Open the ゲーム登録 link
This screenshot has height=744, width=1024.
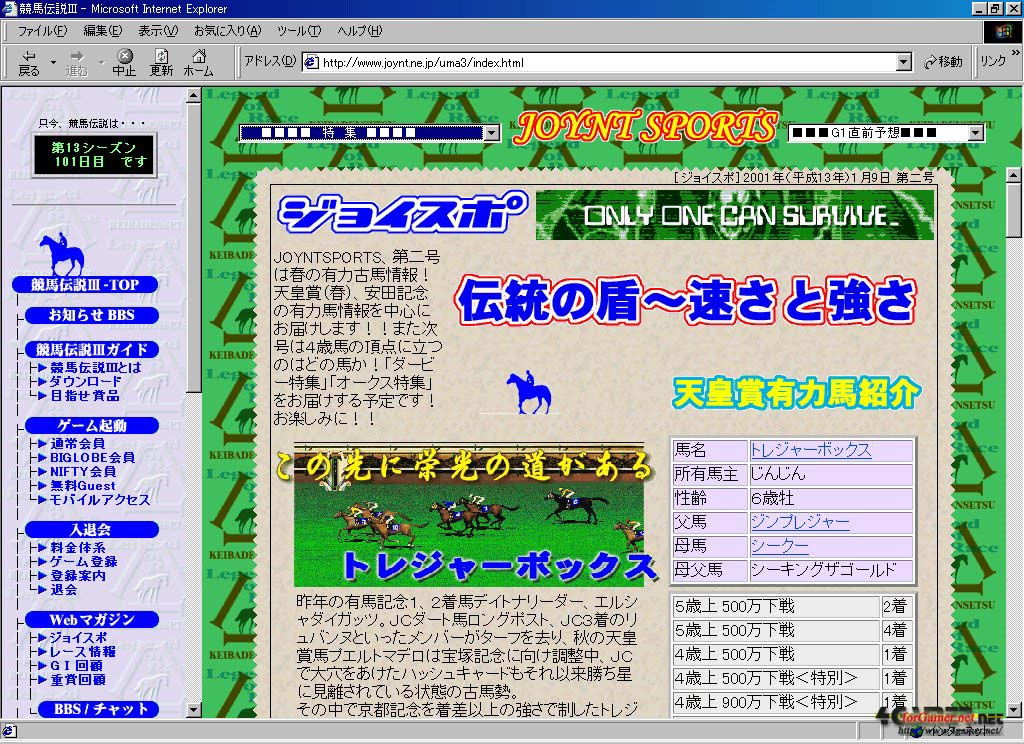click(84, 562)
